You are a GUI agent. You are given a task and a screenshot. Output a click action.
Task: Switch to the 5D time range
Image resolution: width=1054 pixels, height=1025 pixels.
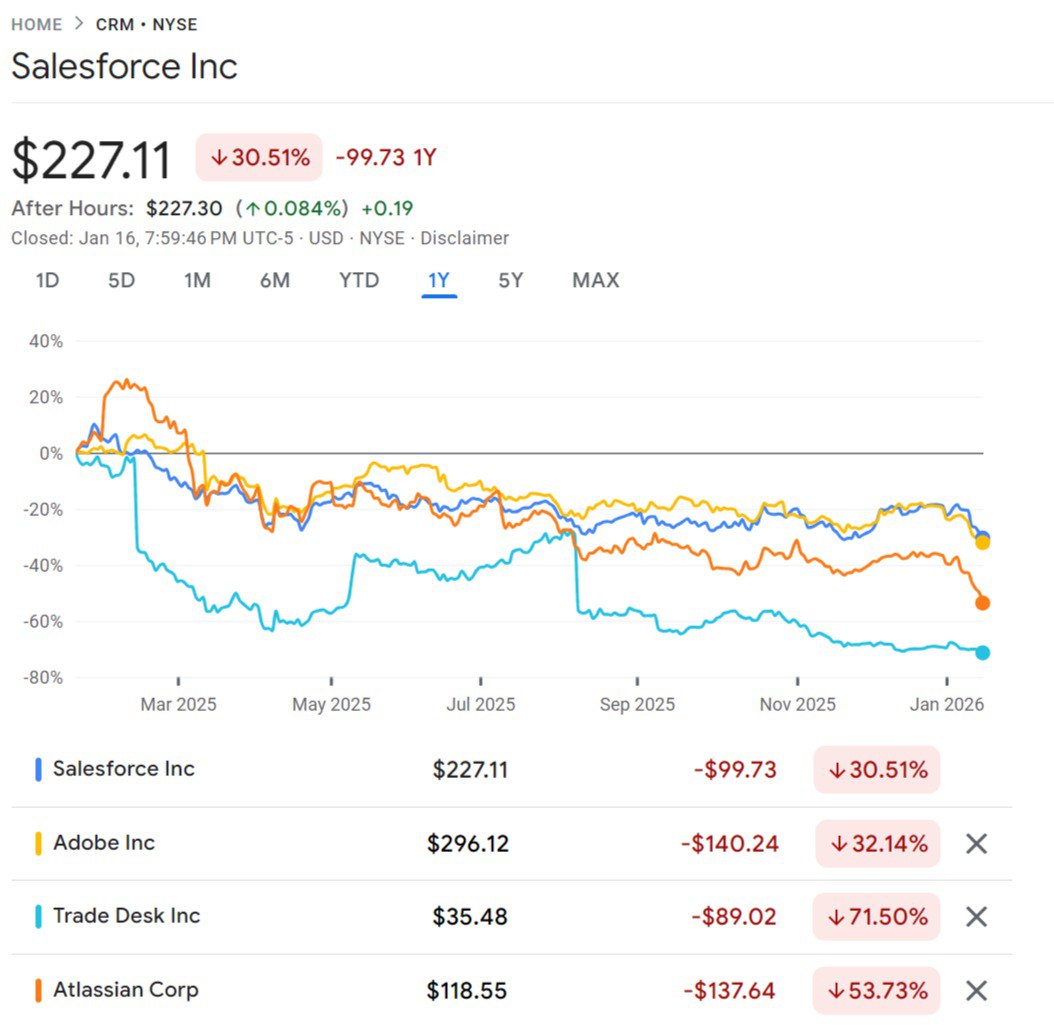pyautogui.click(x=121, y=280)
